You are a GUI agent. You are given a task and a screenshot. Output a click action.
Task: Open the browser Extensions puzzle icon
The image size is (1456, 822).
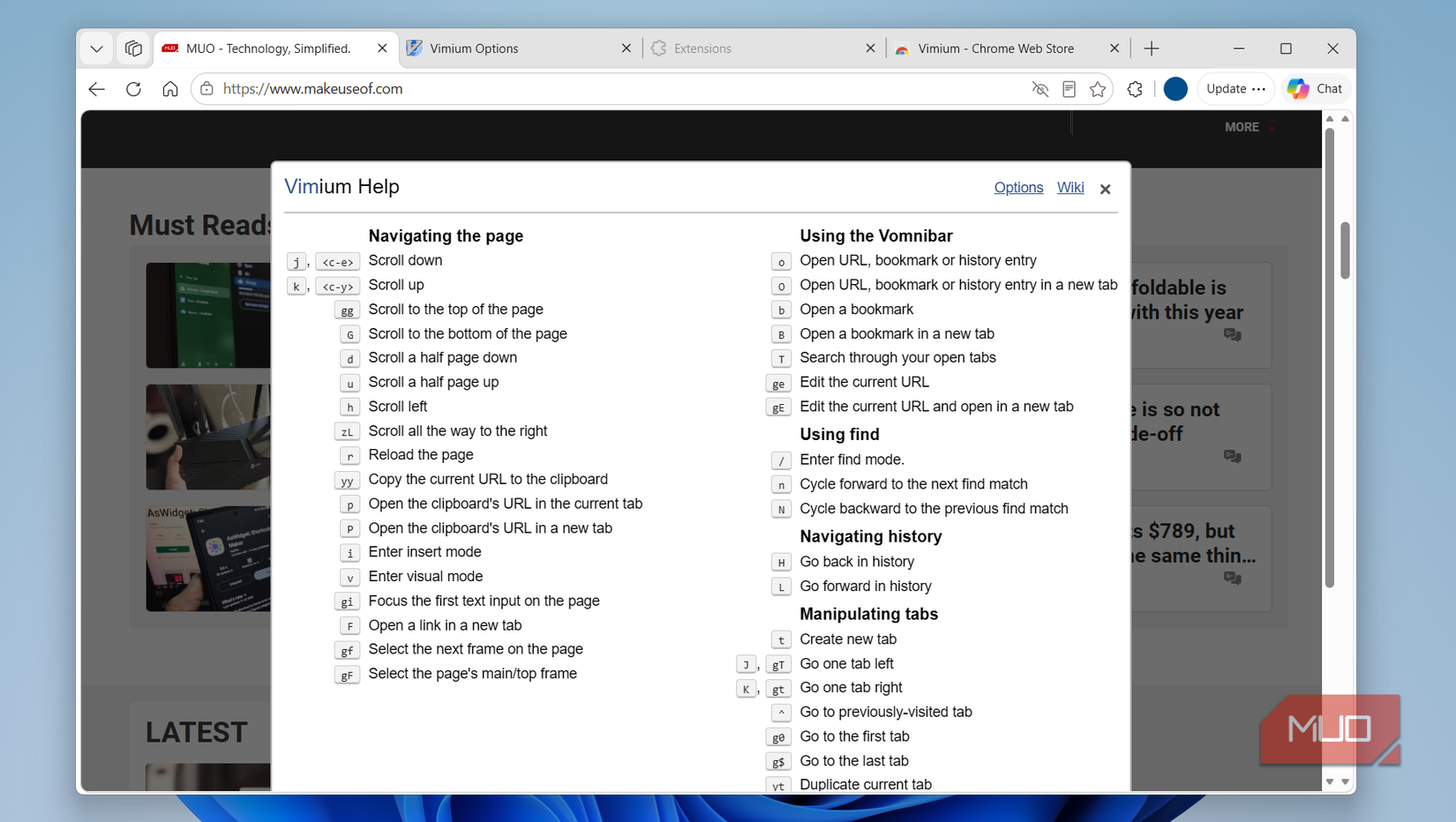click(x=1135, y=89)
